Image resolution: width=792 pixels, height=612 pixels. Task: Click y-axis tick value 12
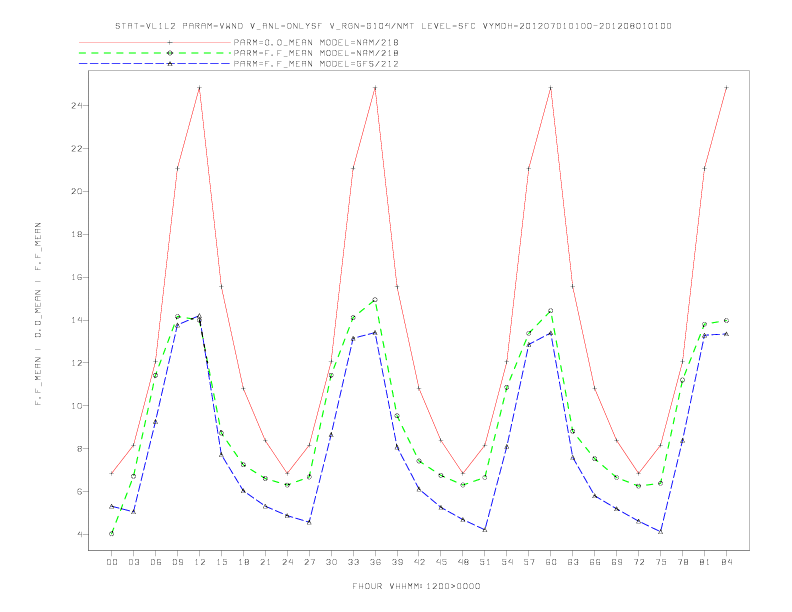coord(77,363)
